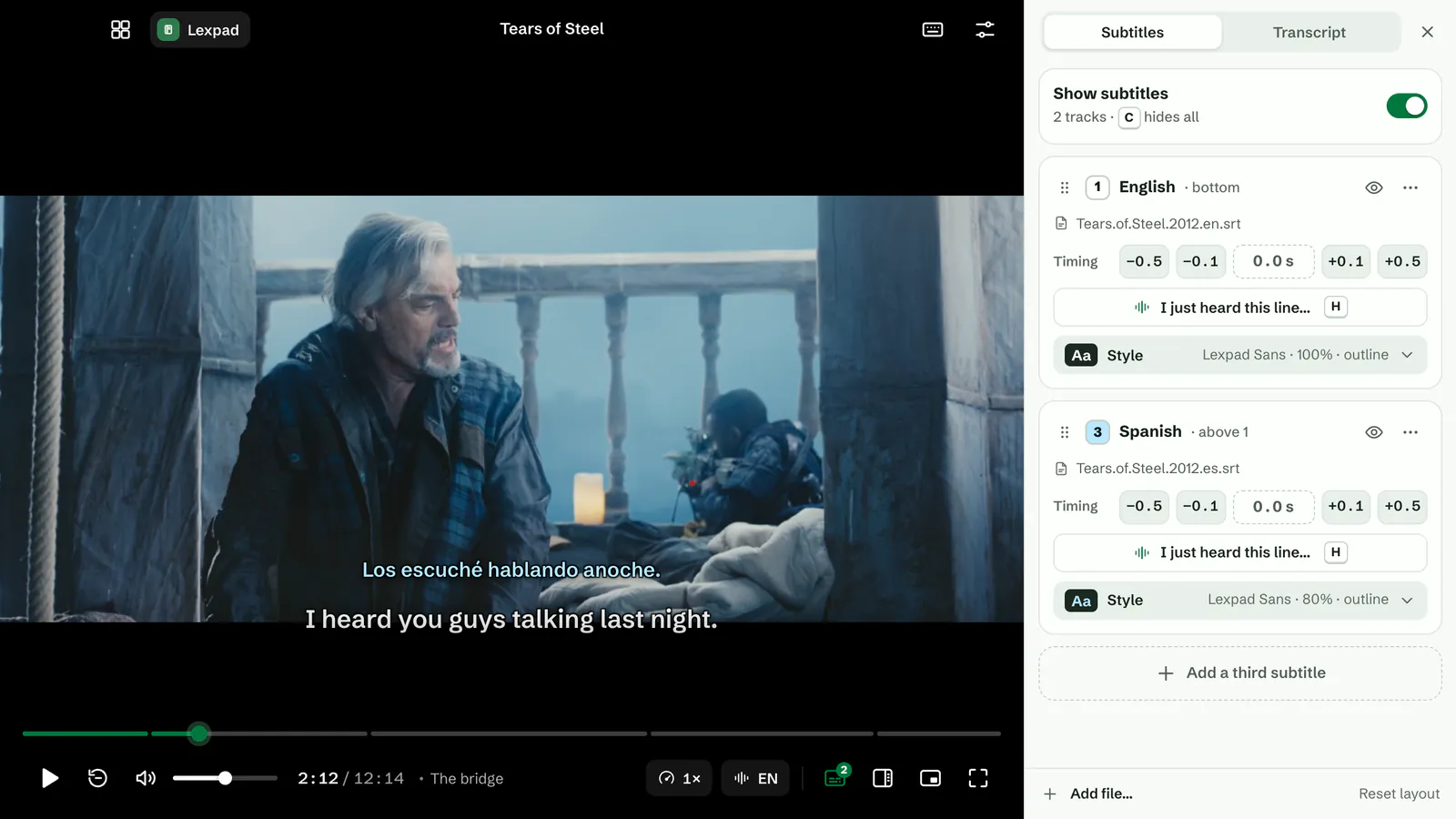Click Add file...
This screenshot has width=1456, height=819.
pos(1088,794)
